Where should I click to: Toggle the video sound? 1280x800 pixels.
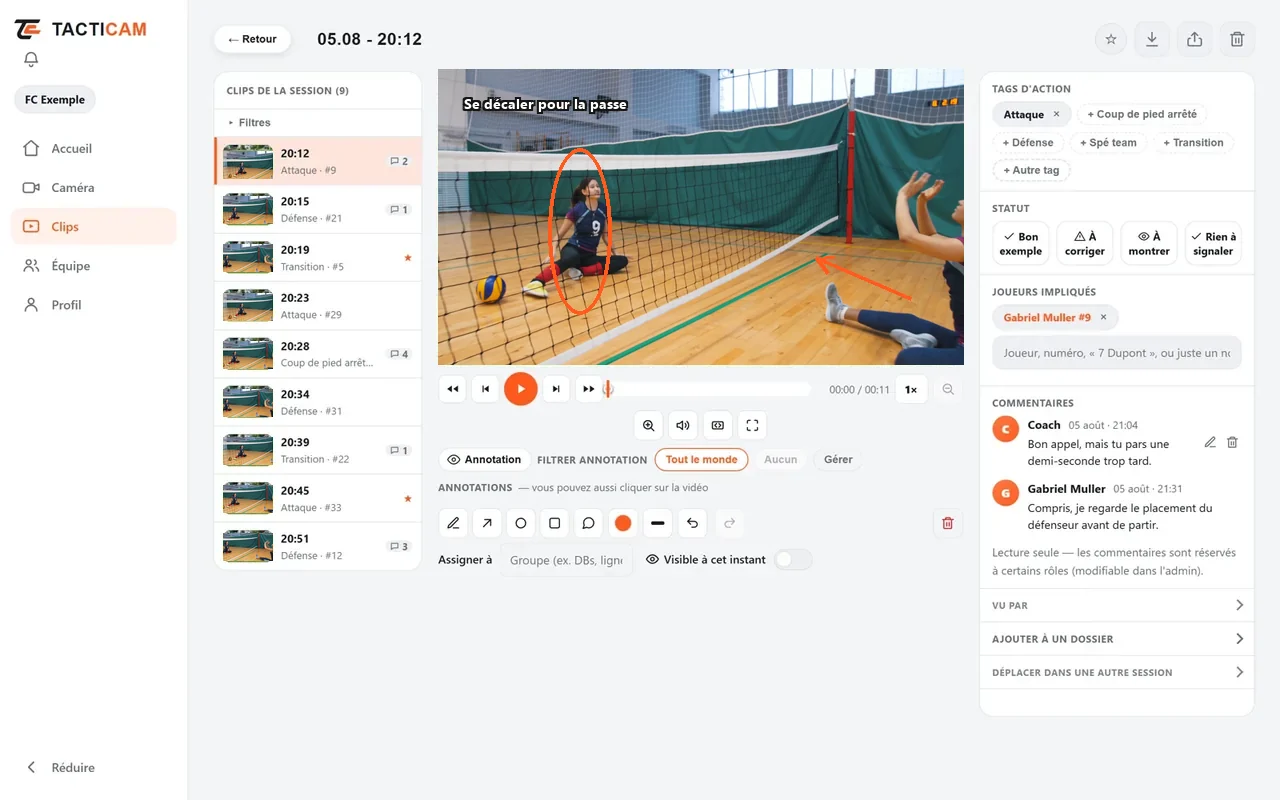click(683, 425)
